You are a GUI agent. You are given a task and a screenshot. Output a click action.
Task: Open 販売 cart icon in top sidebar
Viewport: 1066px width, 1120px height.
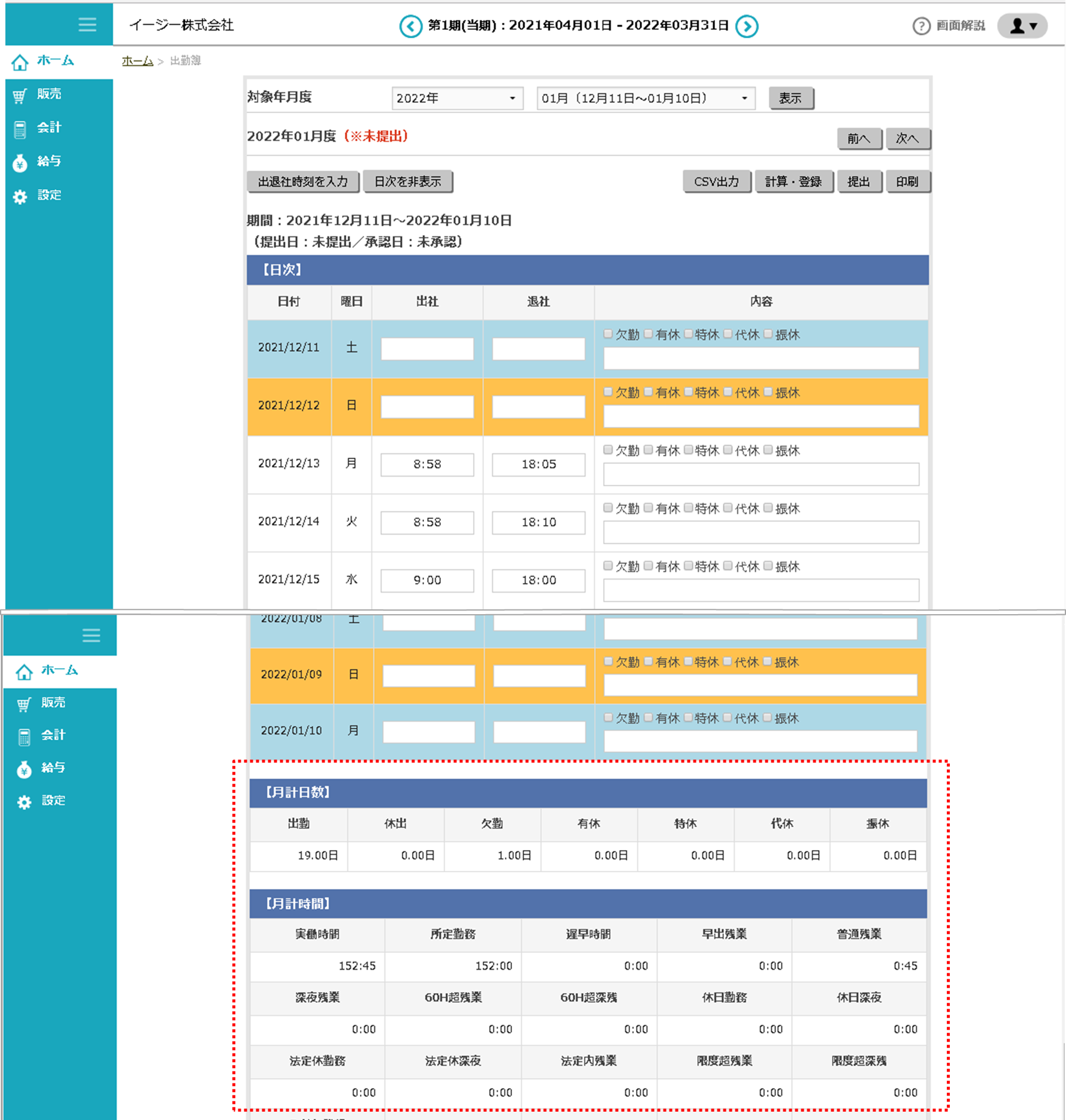pyautogui.click(x=20, y=95)
